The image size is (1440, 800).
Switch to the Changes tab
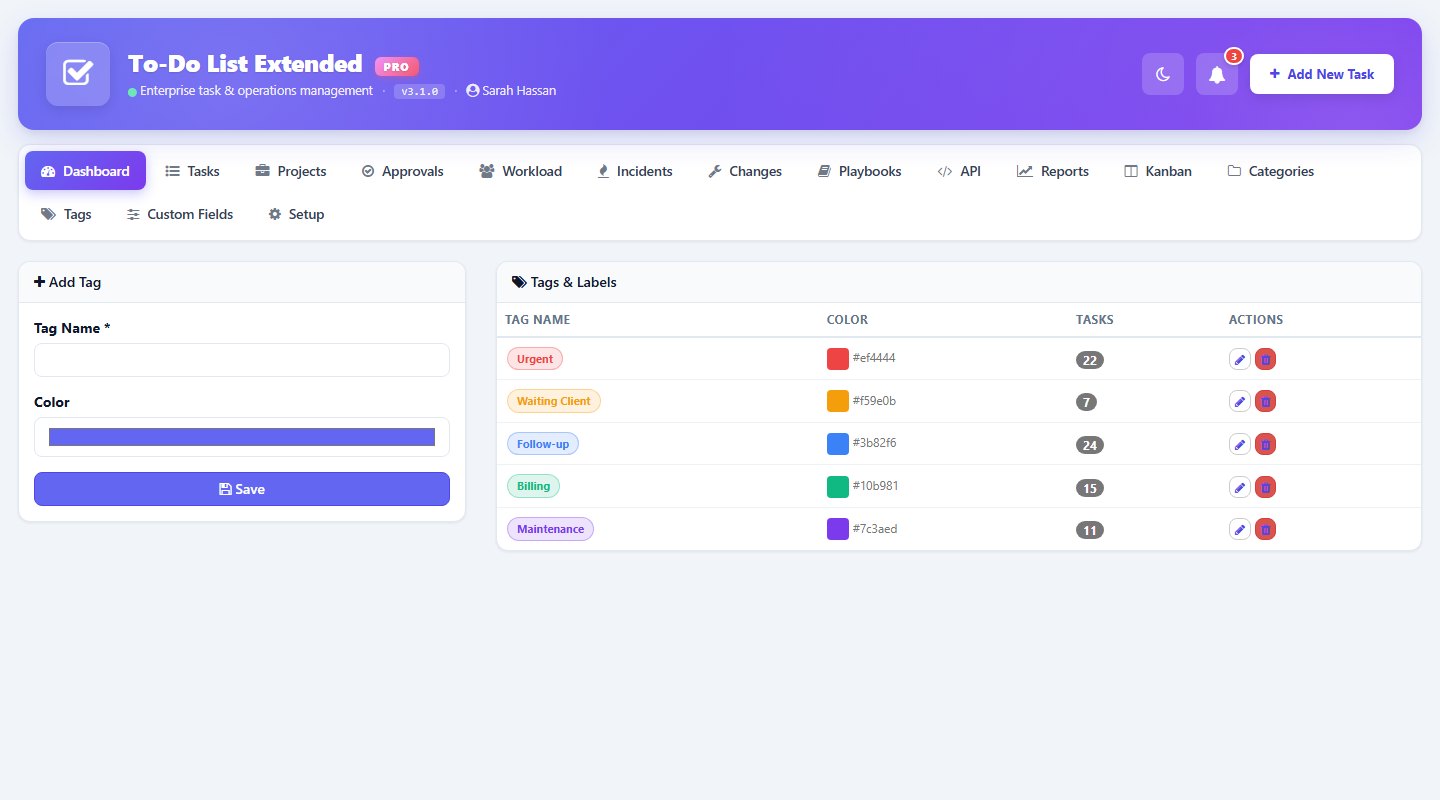744,171
